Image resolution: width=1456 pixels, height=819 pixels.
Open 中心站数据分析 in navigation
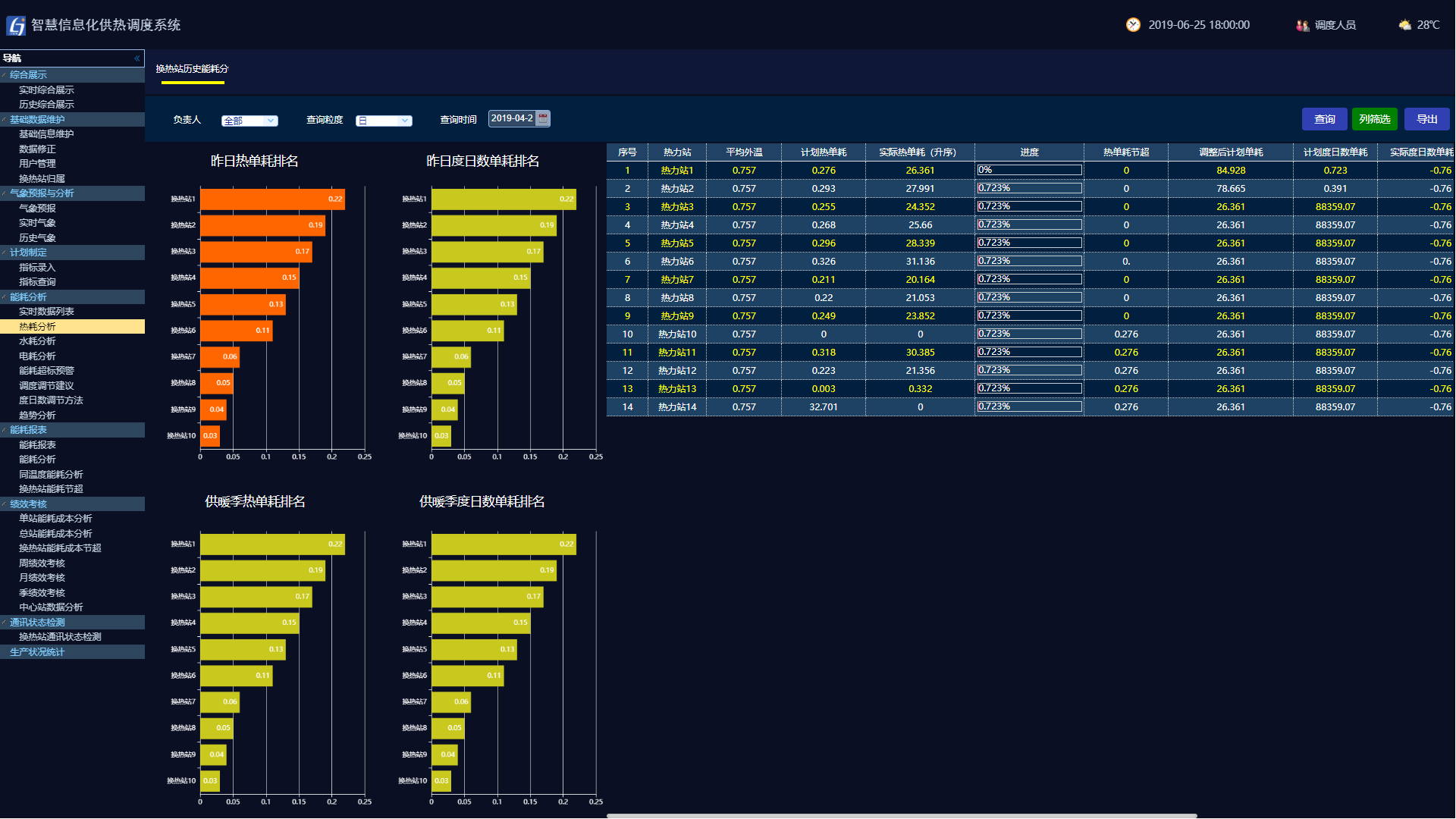pos(51,607)
